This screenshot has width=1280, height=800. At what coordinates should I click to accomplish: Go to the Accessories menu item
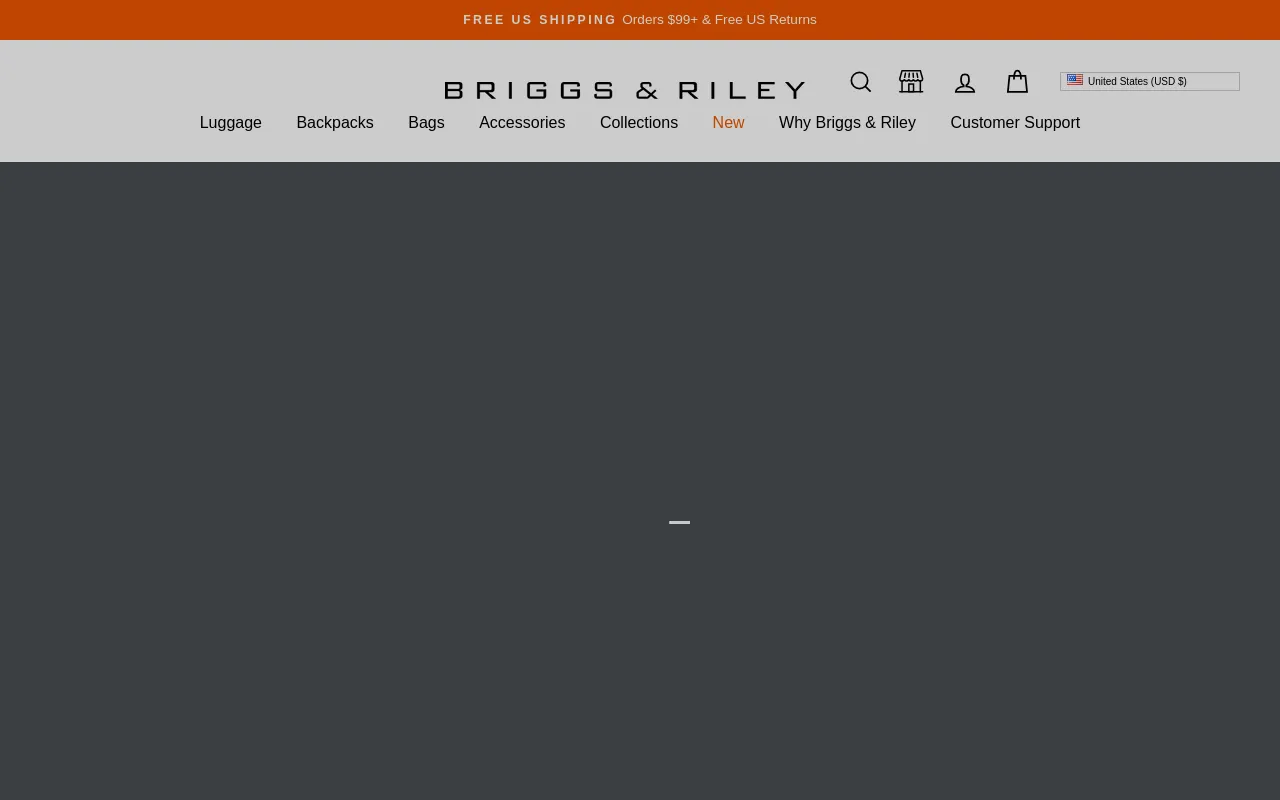pos(522,123)
